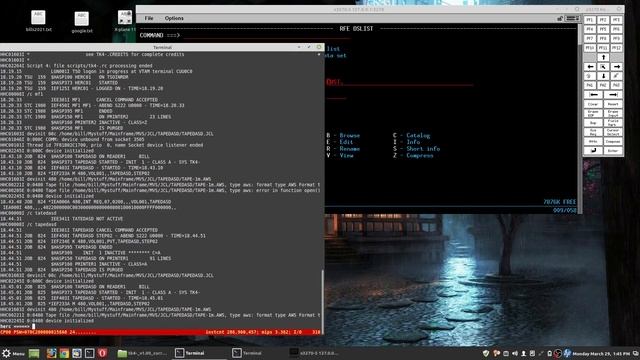Click the keypad toggle icon in x3270 menu bar
Image resolution: width=640 pixels, height=360 pixels.
click(x=573, y=18)
